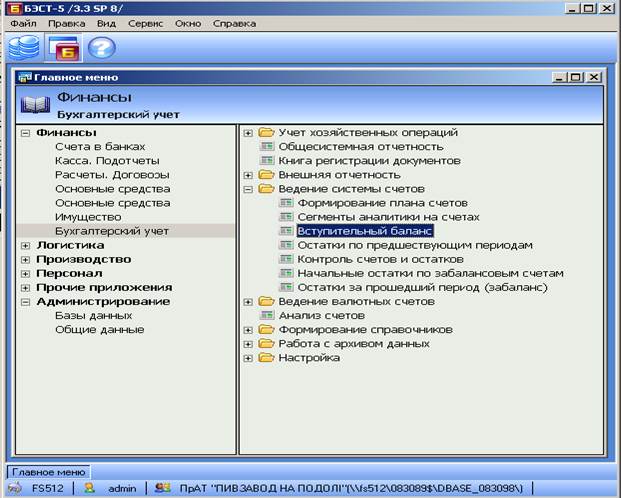Viewport: 621px width, 498px height.
Task: Open the Вид menu
Action: point(106,23)
